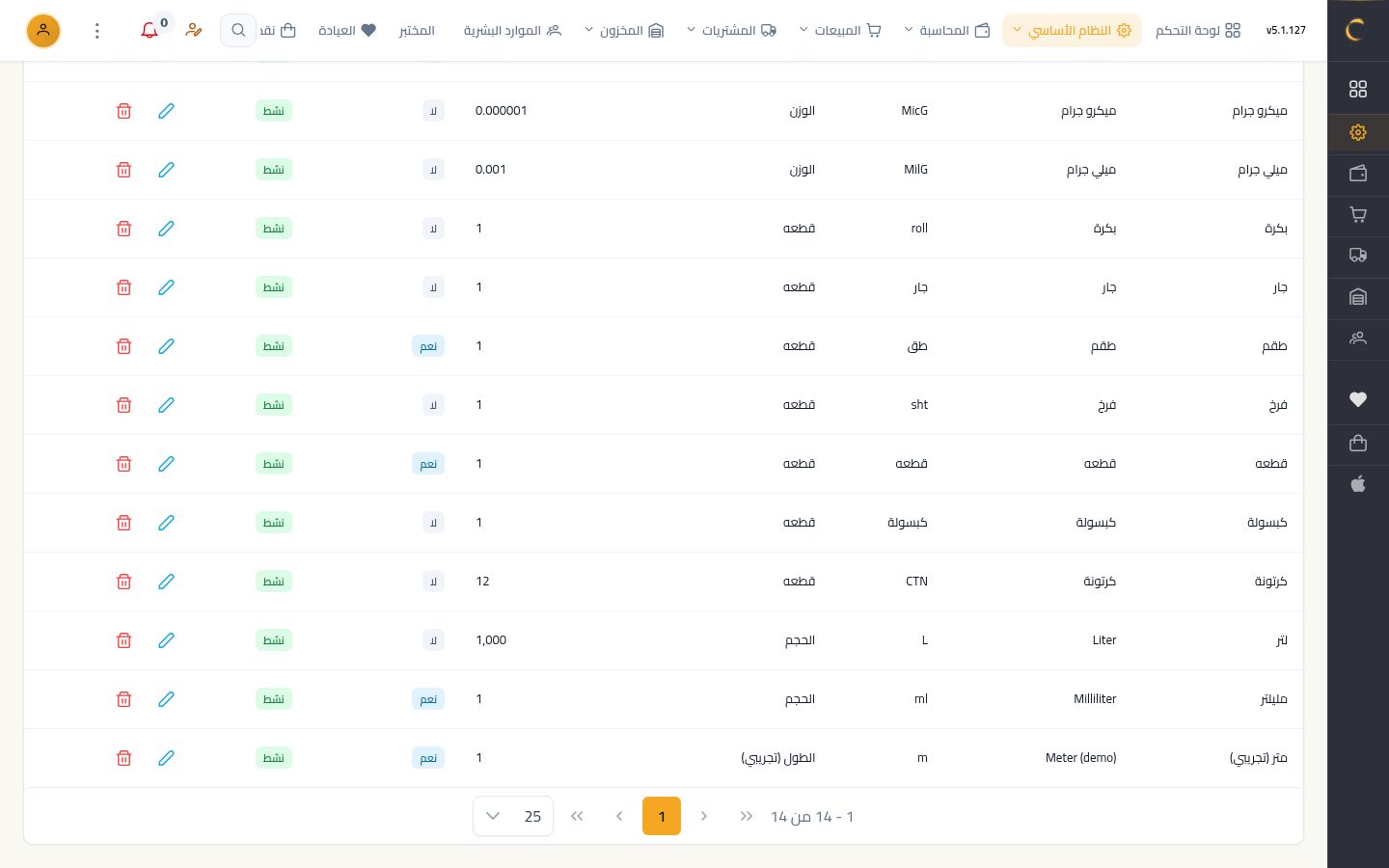The height and width of the screenshot is (868, 1389).
Task: Edit the فرخ unit row
Action: tap(166, 405)
